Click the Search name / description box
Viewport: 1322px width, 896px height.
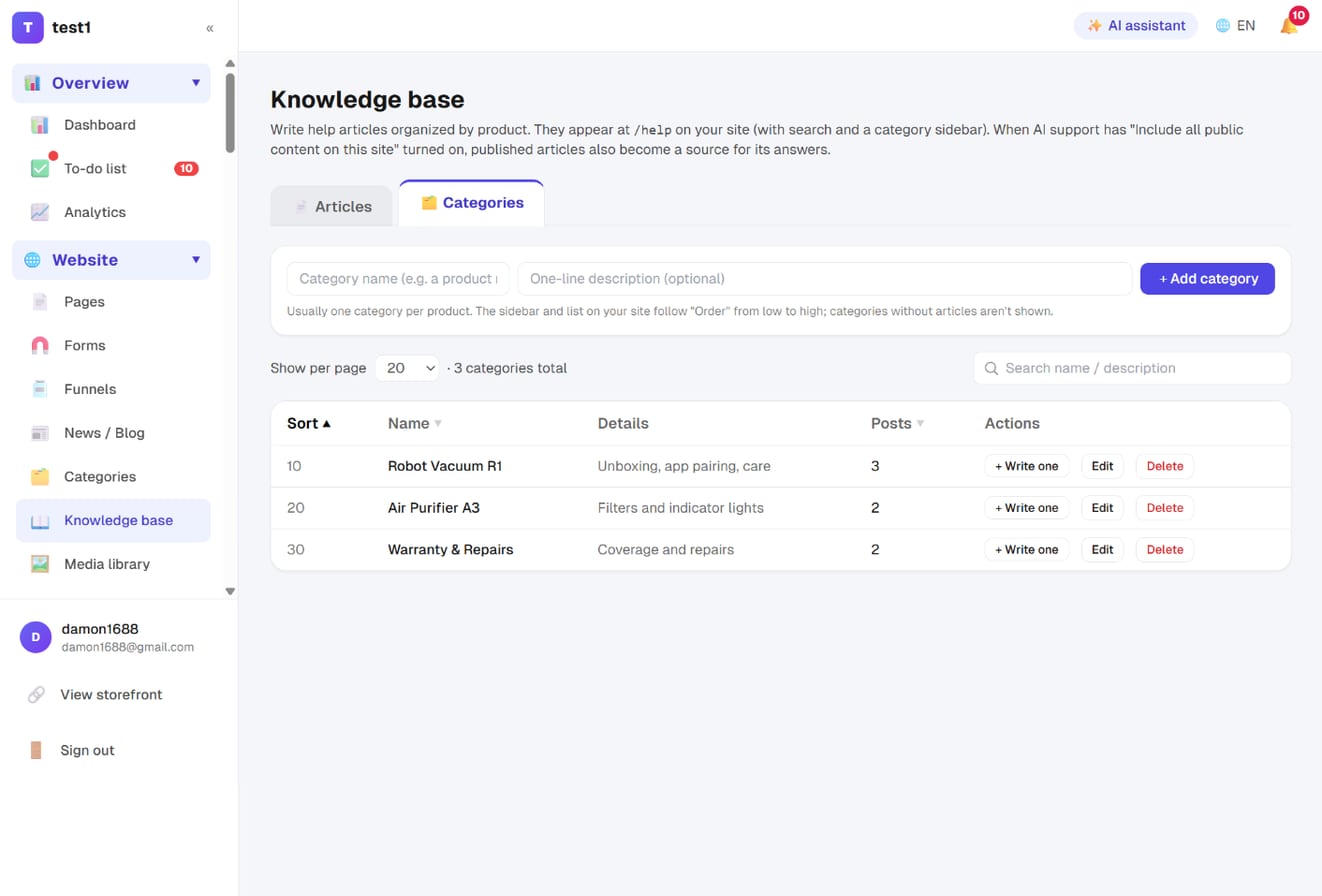pyautogui.click(x=1132, y=368)
